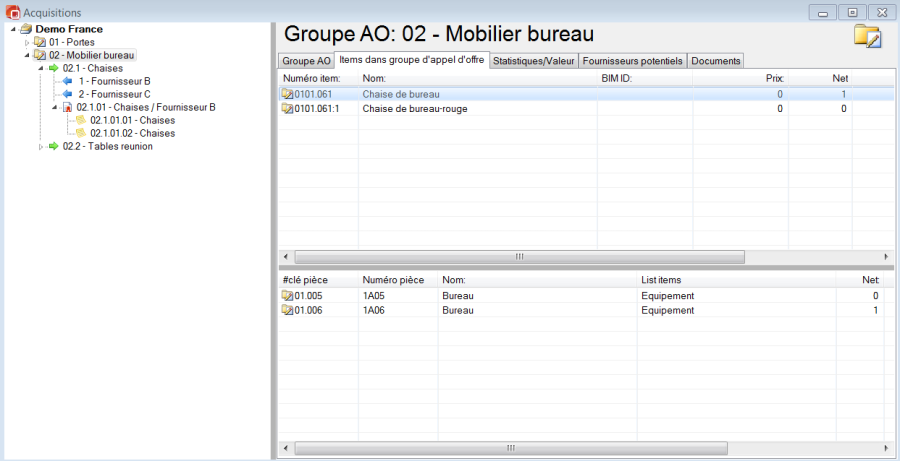Click the document icon for 02.1.01 - Chaises / Fournisseur B
This screenshot has height=461, width=900.
pos(68,107)
